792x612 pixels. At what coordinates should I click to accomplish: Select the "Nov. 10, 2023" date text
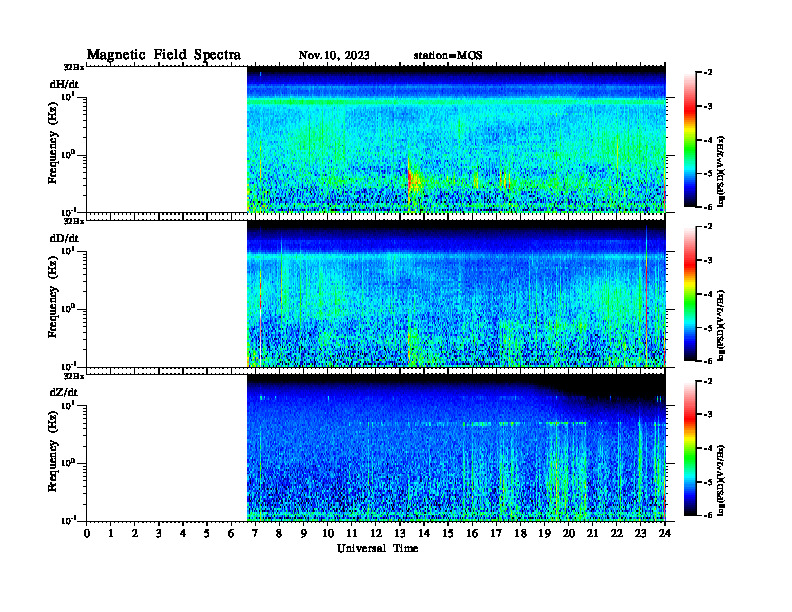334,56
